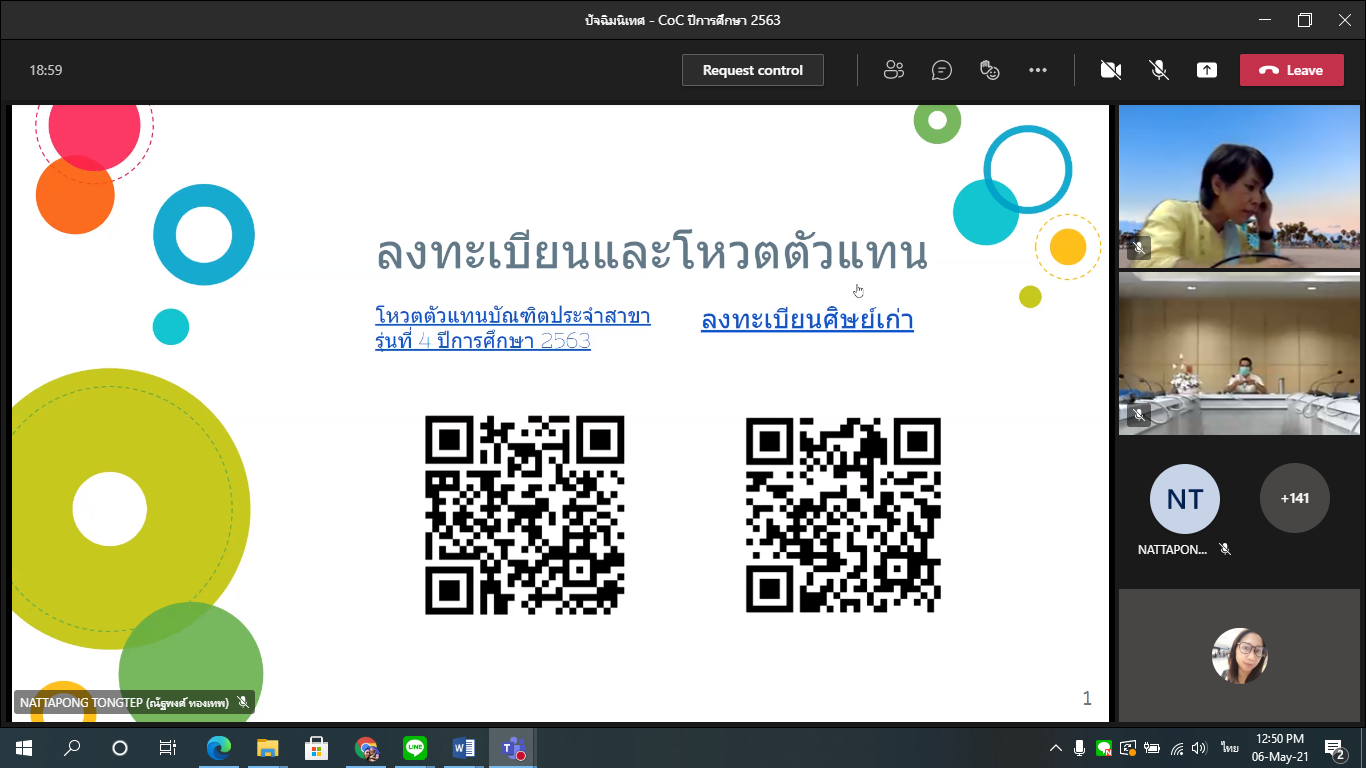The height and width of the screenshot is (768, 1366).
Task: Open the Windows Start menu
Action: (23, 747)
